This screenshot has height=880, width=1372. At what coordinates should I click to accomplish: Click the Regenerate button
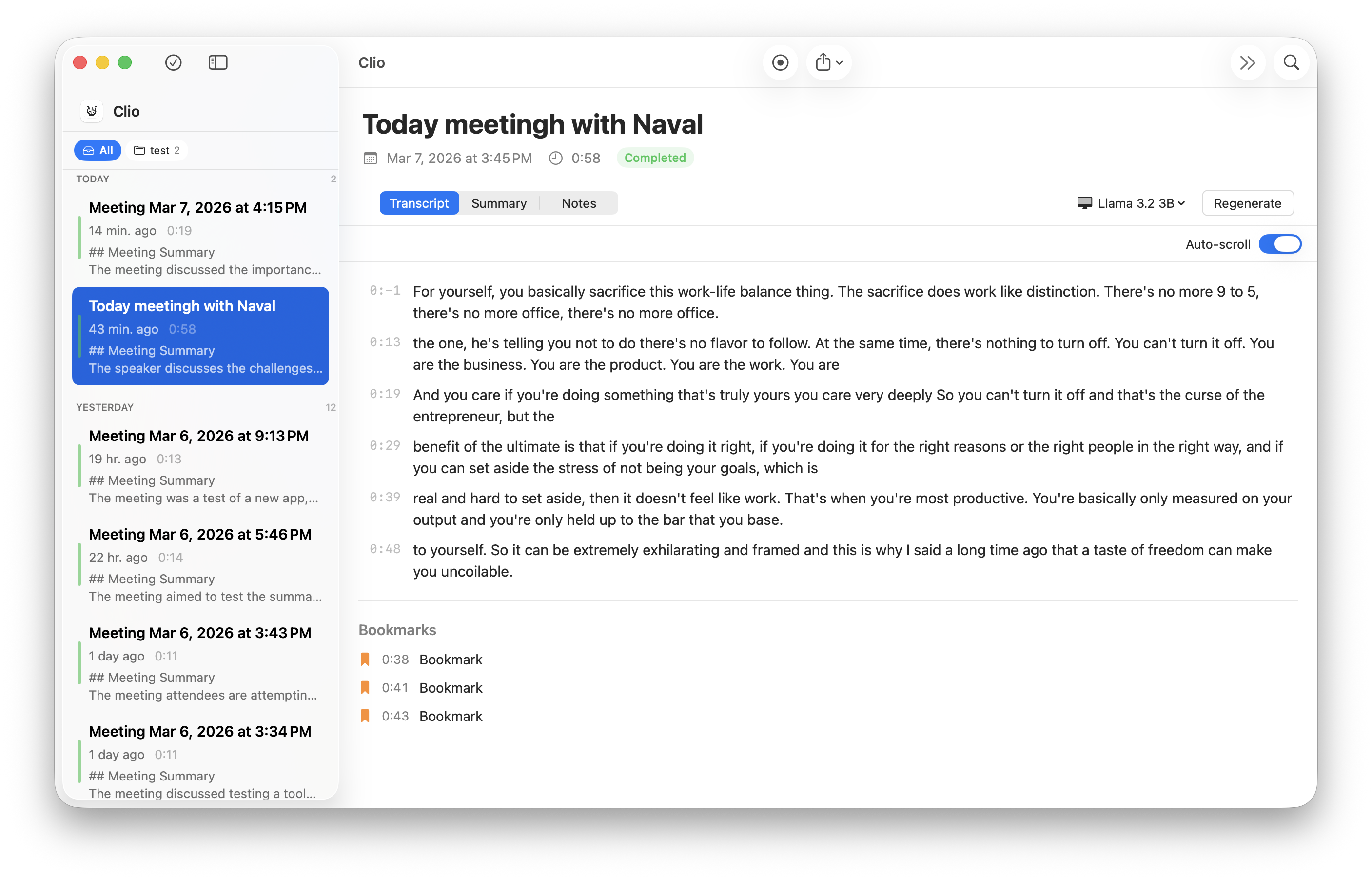tap(1248, 203)
